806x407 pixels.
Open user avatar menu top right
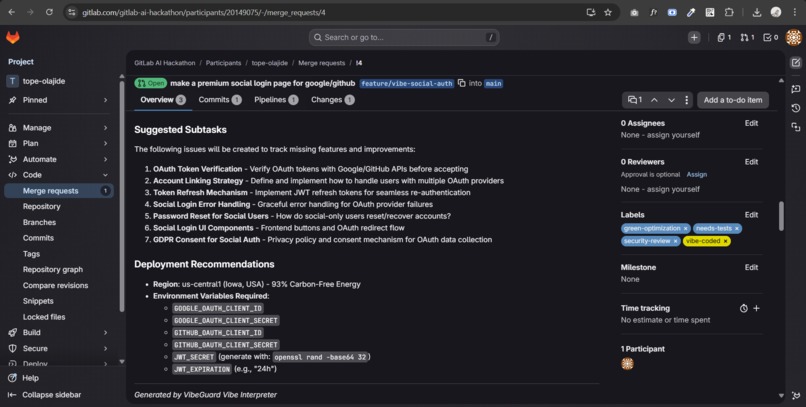(794, 38)
